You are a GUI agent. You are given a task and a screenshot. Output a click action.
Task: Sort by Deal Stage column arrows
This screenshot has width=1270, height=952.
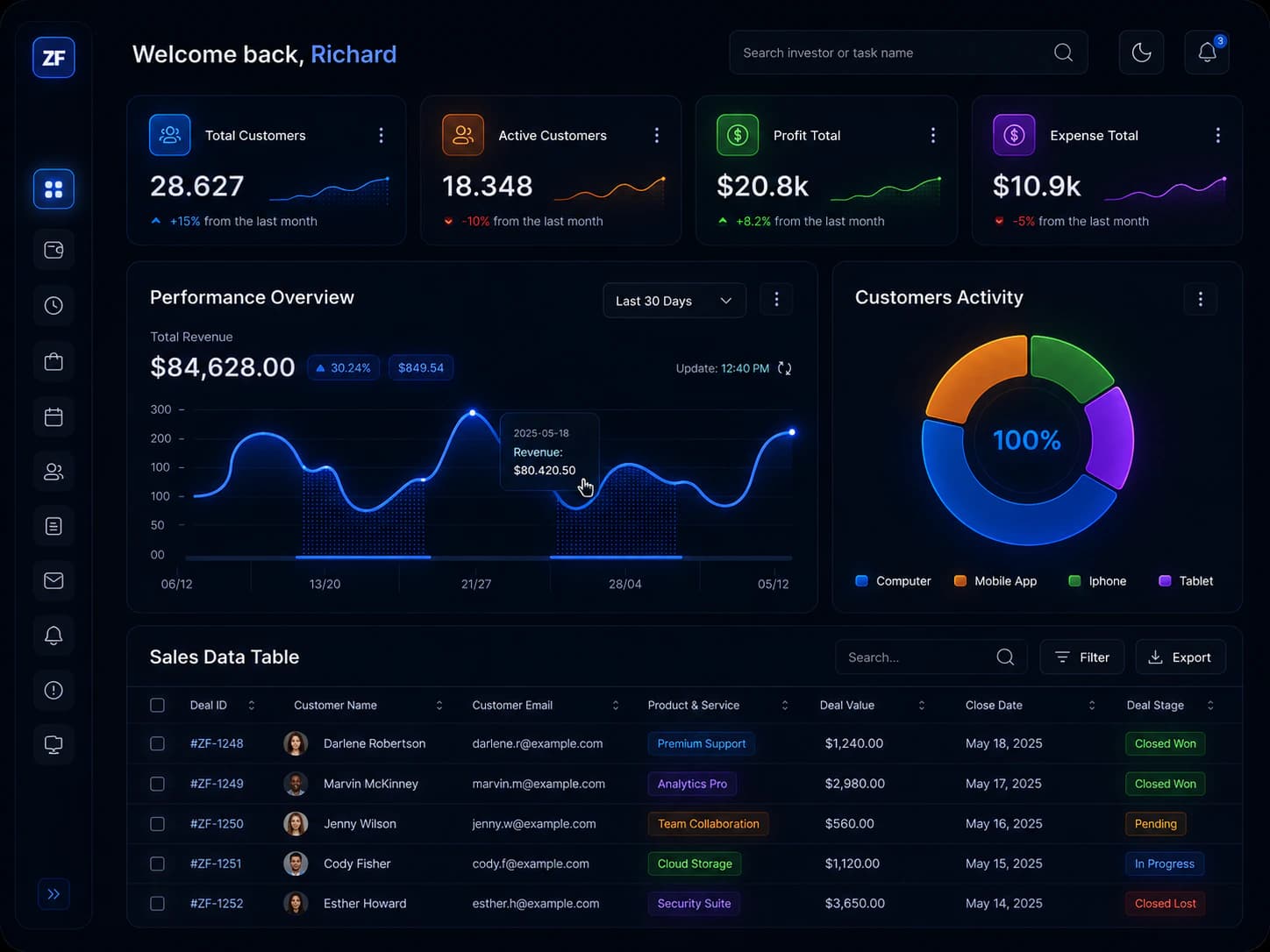pyautogui.click(x=1210, y=706)
